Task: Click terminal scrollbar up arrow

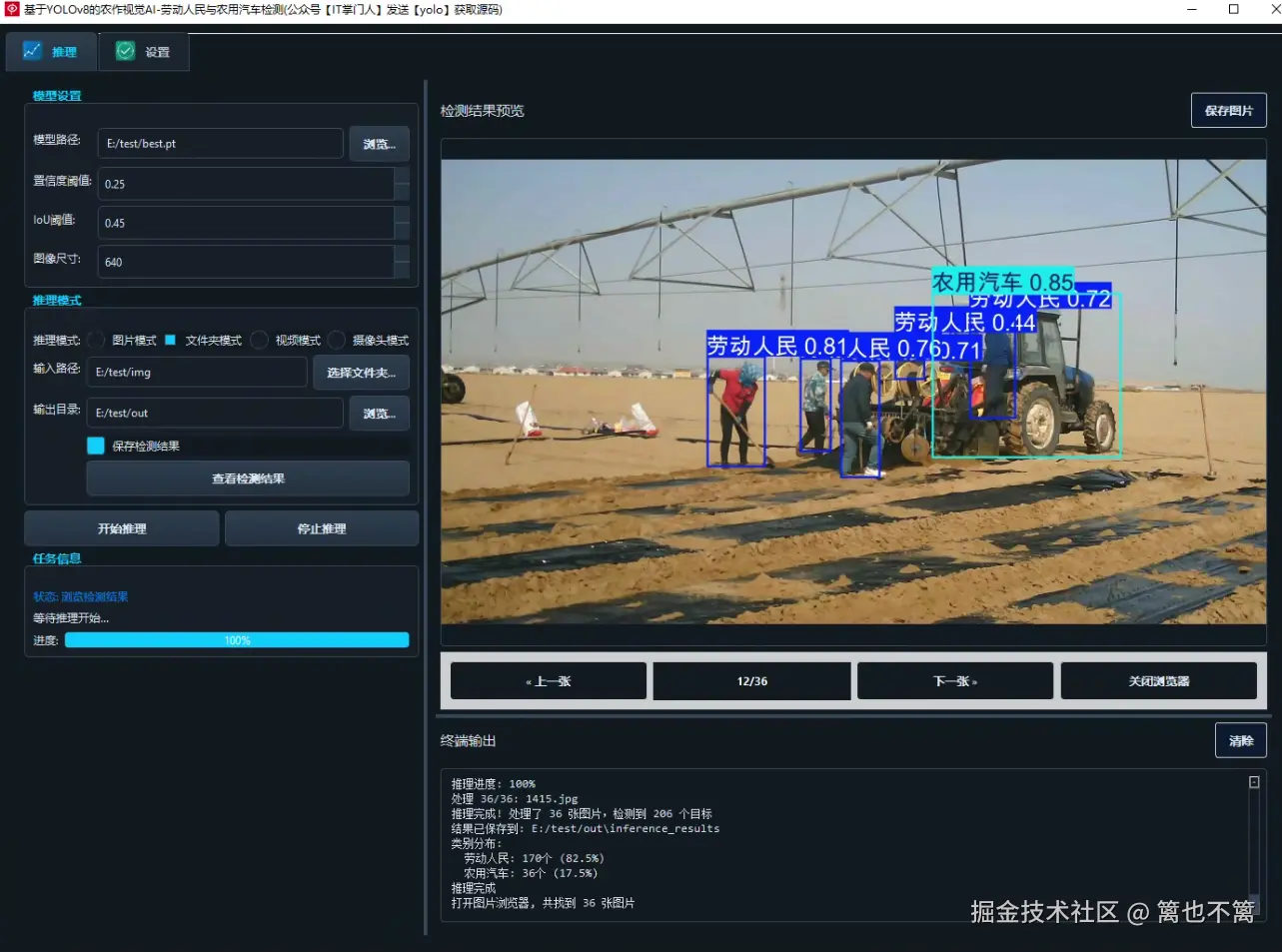Action: tap(1254, 782)
